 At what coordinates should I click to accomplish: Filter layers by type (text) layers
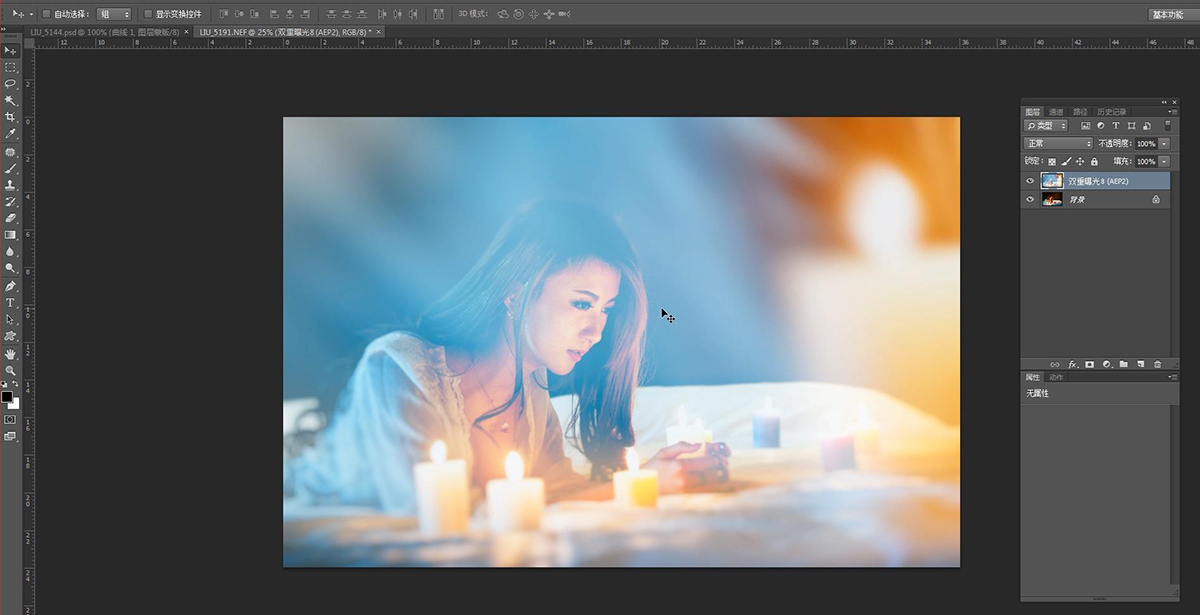click(1116, 126)
